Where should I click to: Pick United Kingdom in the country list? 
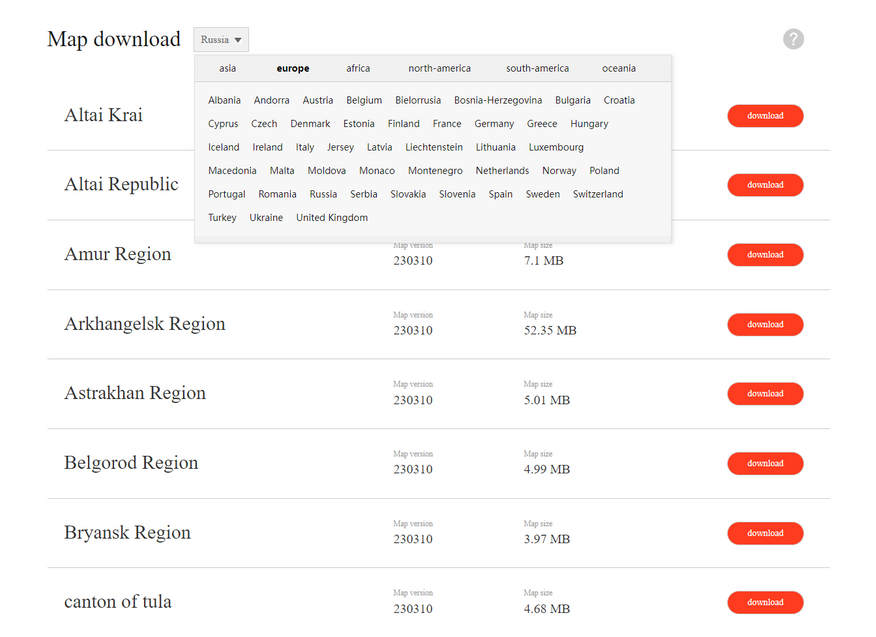coord(332,218)
